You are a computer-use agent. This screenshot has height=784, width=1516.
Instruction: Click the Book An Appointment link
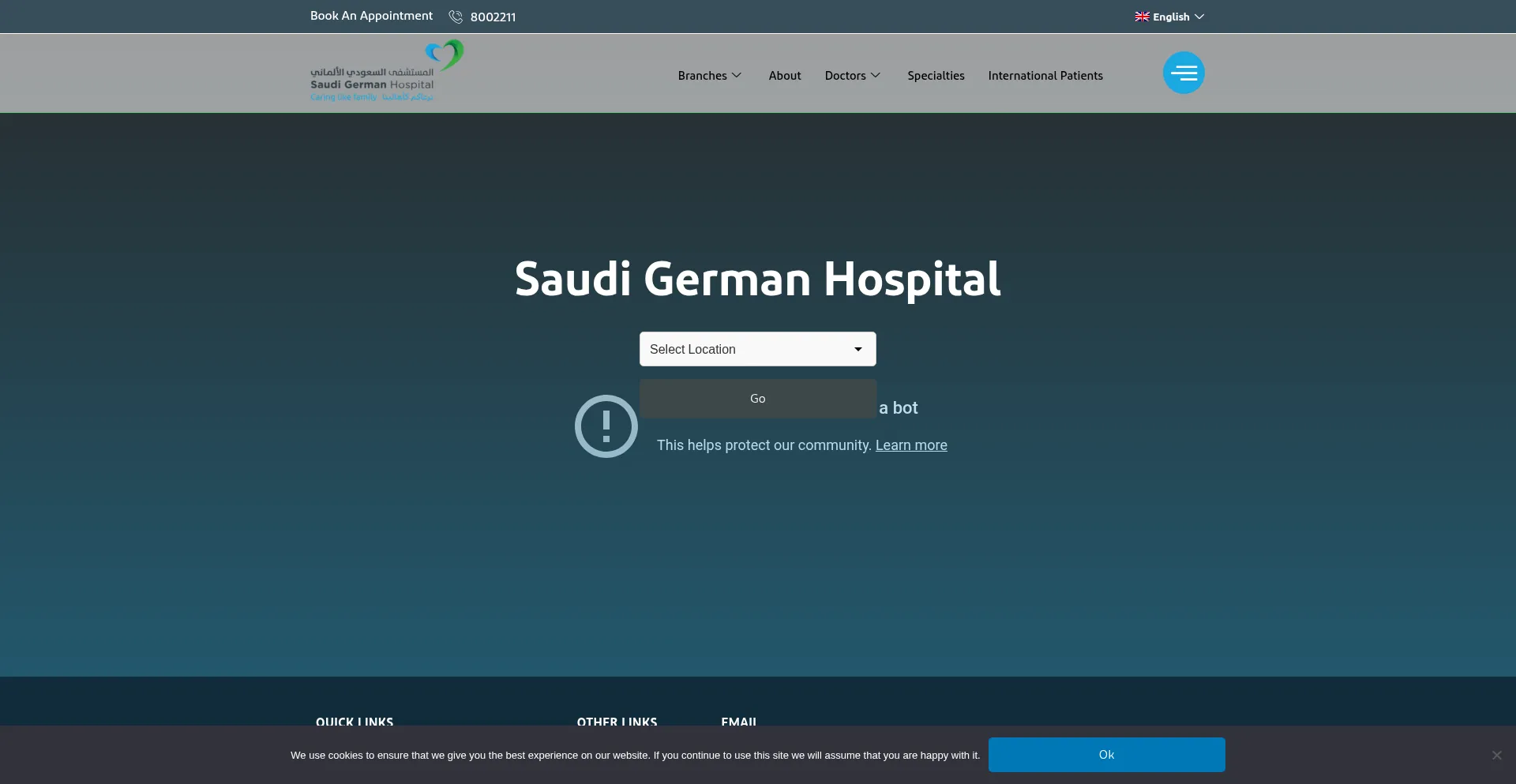tap(371, 16)
